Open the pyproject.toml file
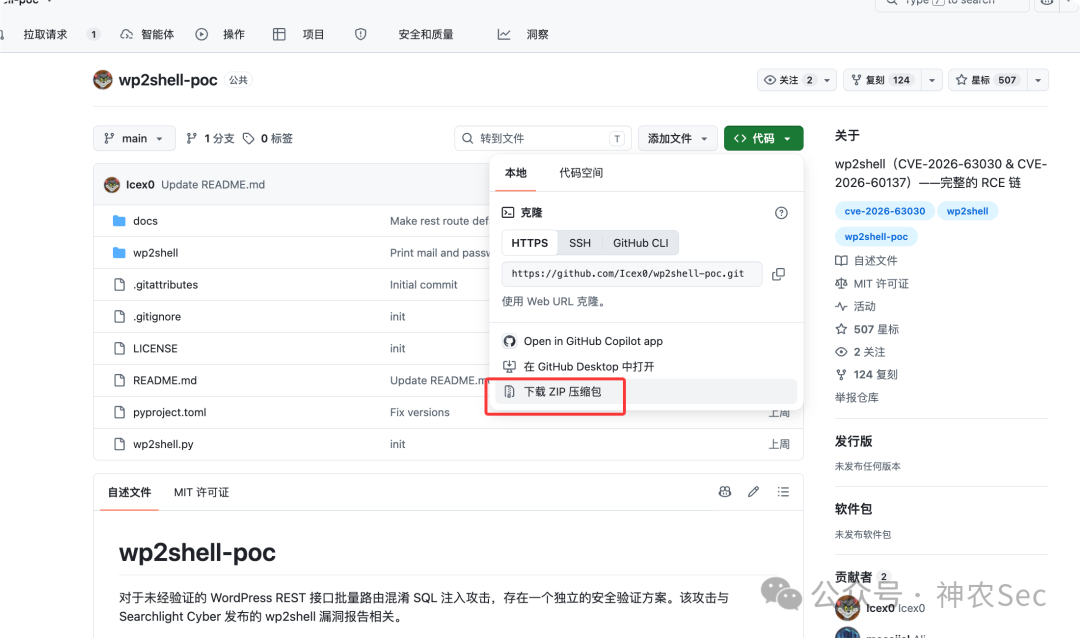 point(169,412)
